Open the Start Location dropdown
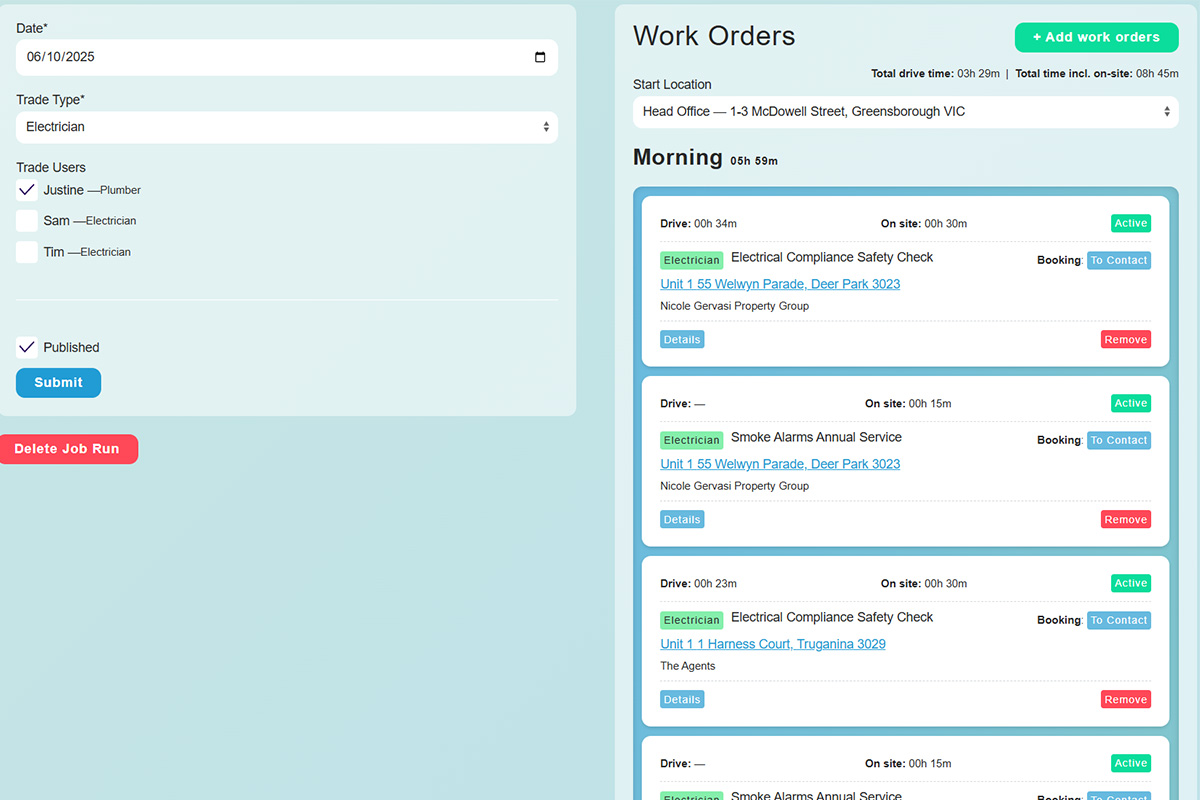1200x800 pixels. [906, 112]
